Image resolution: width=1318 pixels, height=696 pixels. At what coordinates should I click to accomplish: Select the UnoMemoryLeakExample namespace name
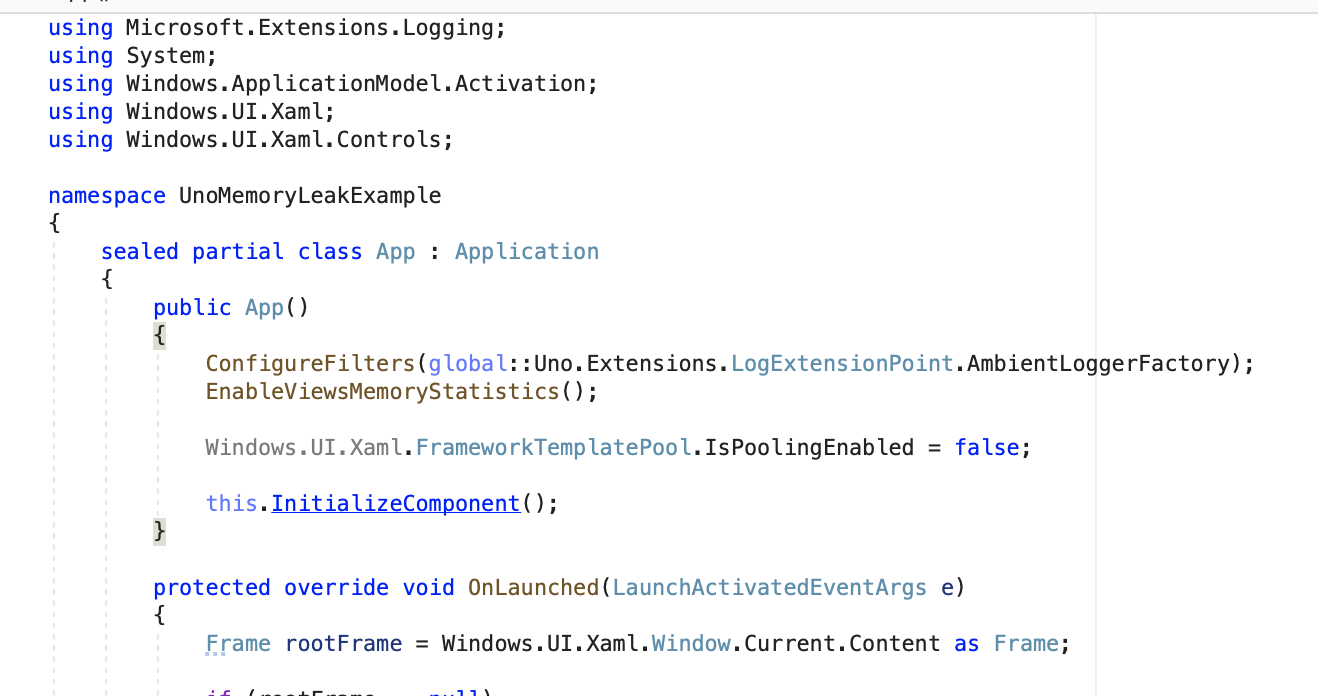click(x=310, y=195)
